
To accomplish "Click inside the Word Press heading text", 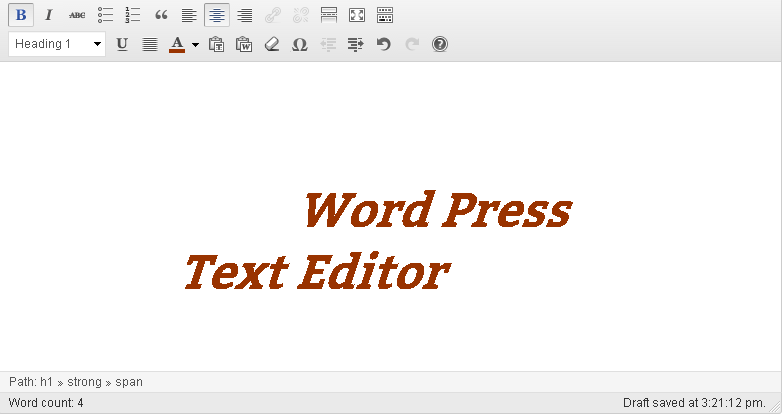I will 438,210.
